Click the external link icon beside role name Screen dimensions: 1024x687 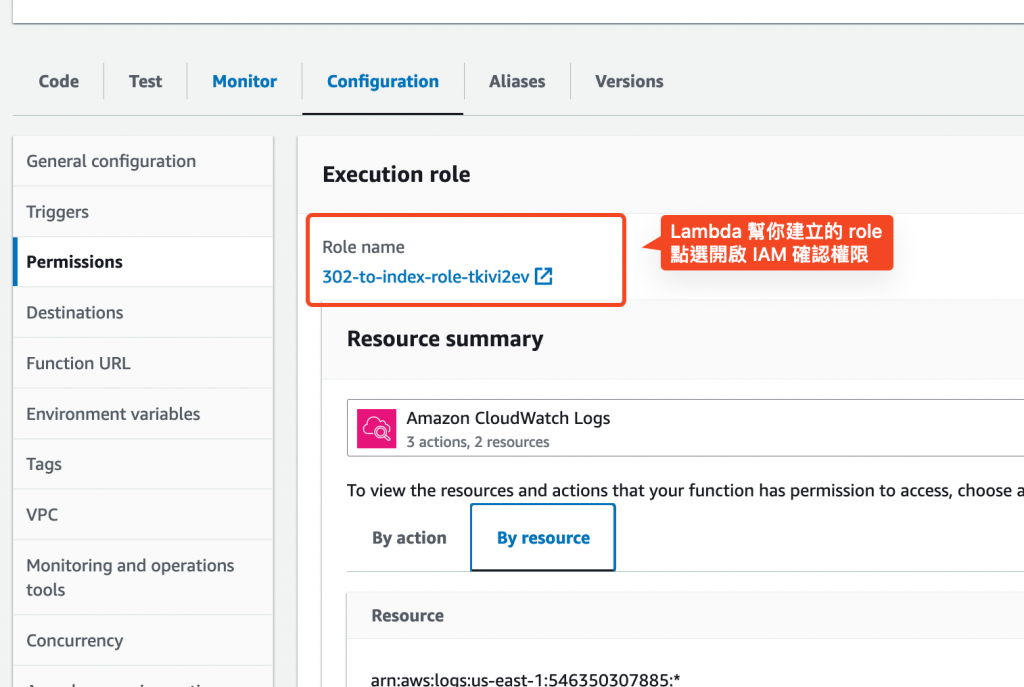click(x=544, y=277)
